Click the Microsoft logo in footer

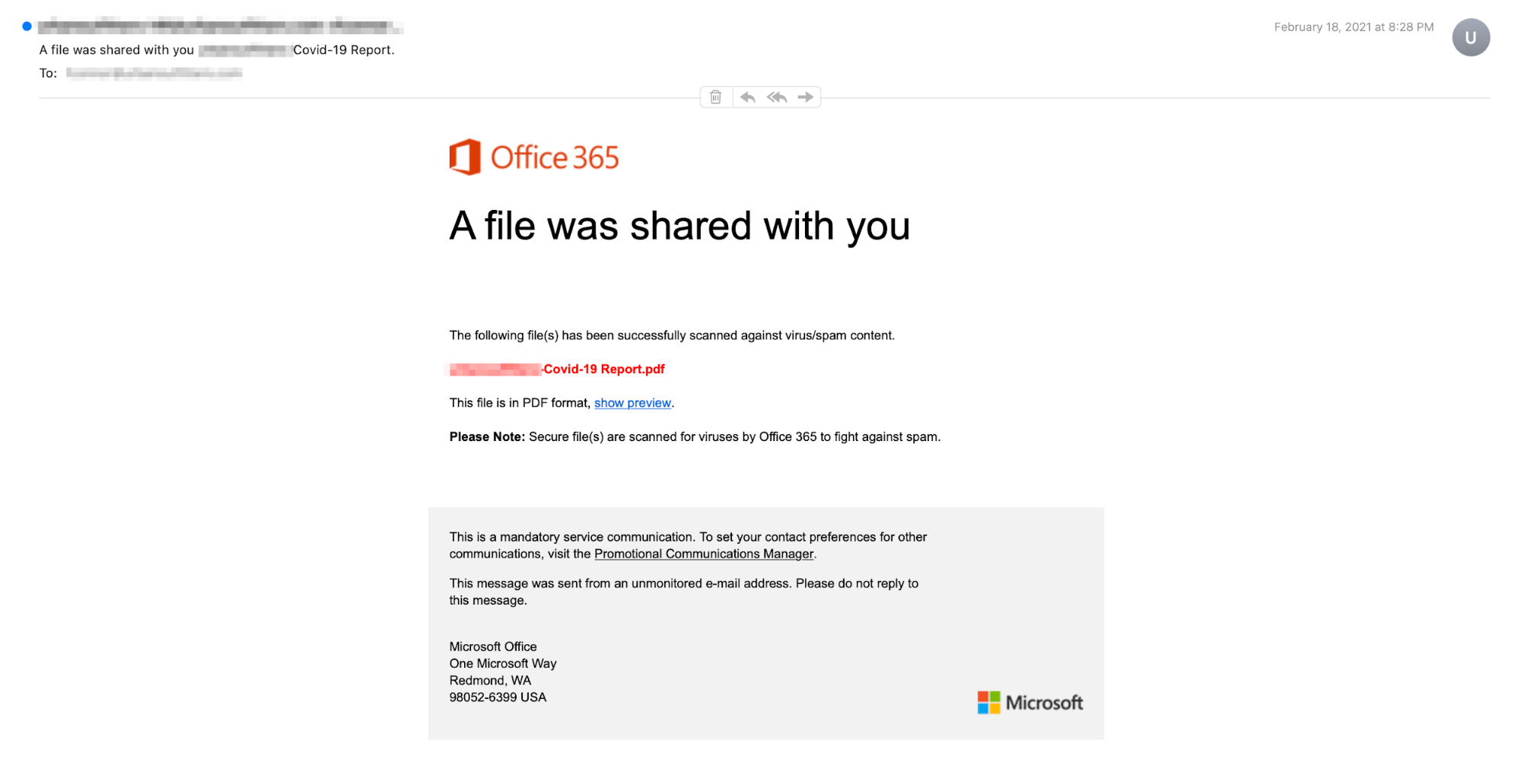click(1029, 703)
